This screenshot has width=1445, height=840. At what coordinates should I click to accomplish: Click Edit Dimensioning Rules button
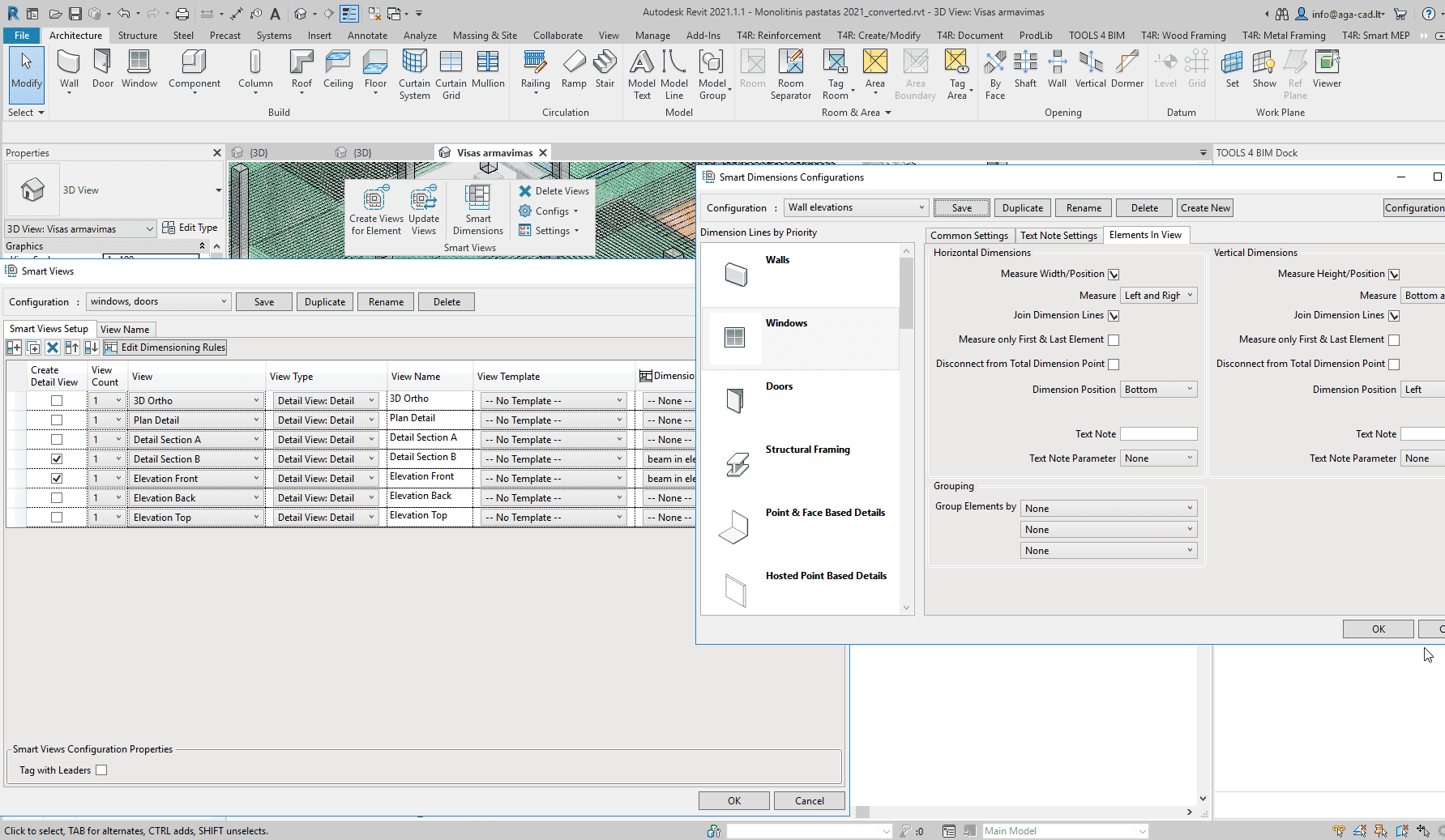[x=165, y=348]
